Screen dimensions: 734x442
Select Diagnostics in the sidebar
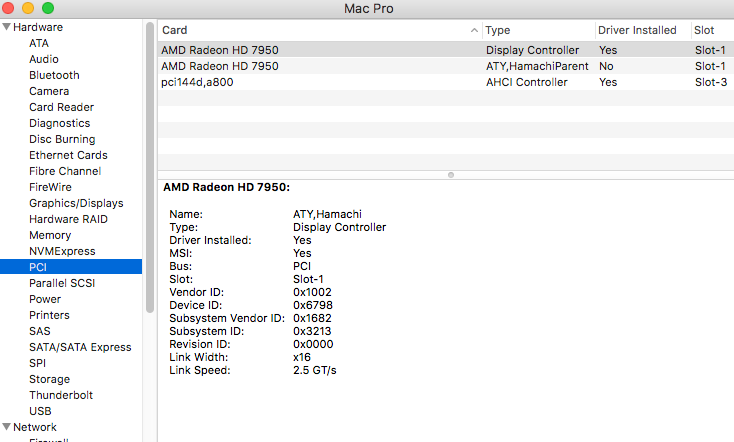(x=59, y=123)
